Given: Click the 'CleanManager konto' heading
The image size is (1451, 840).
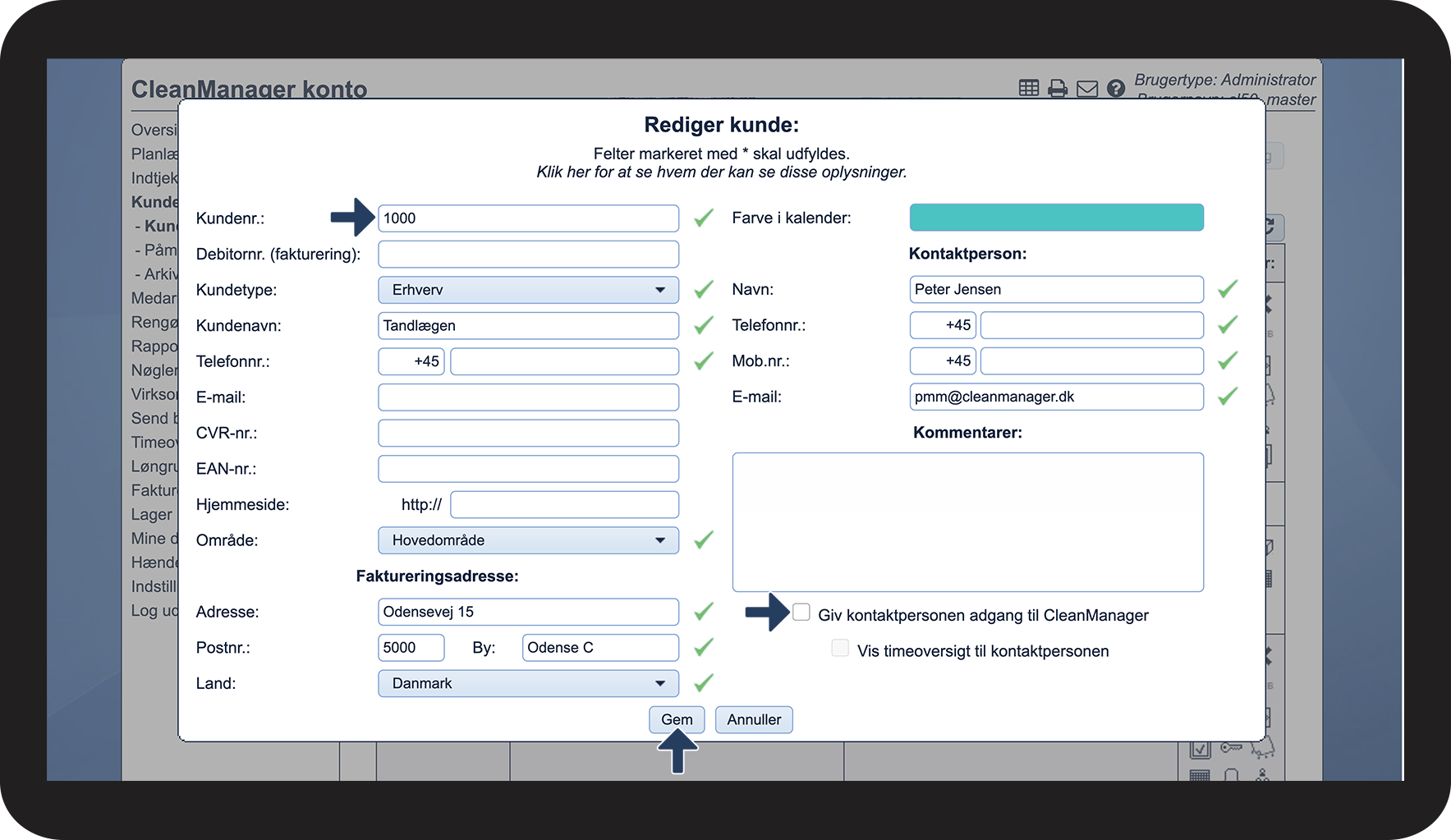Looking at the screenshot, I should [249, 90].
